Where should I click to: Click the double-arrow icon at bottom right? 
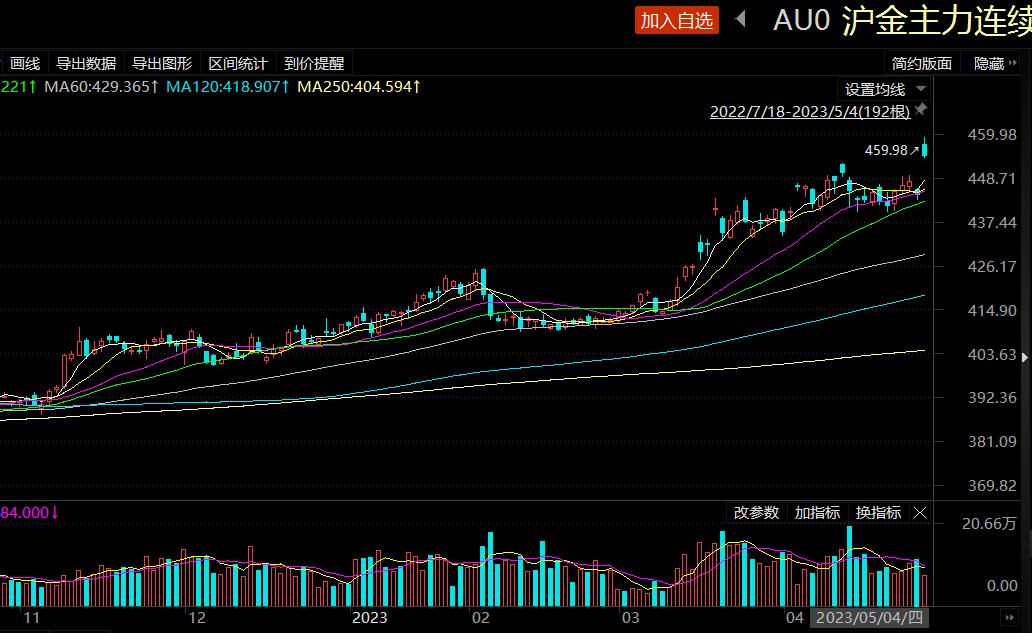click(x=1010, y=618)
